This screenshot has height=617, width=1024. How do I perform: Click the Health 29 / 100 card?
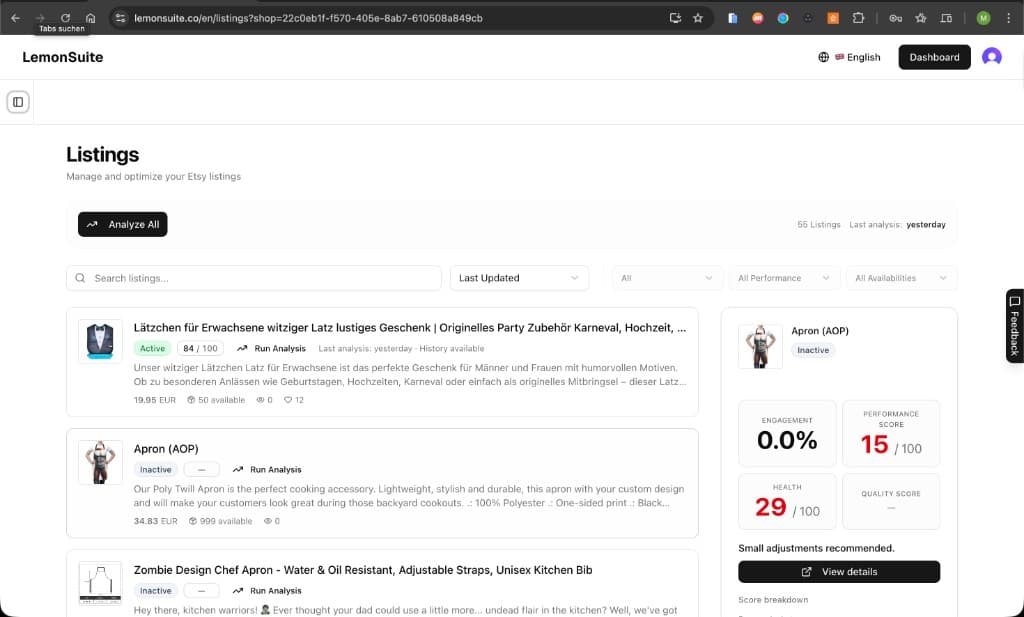pyautogui.click(x=787, y=501)
